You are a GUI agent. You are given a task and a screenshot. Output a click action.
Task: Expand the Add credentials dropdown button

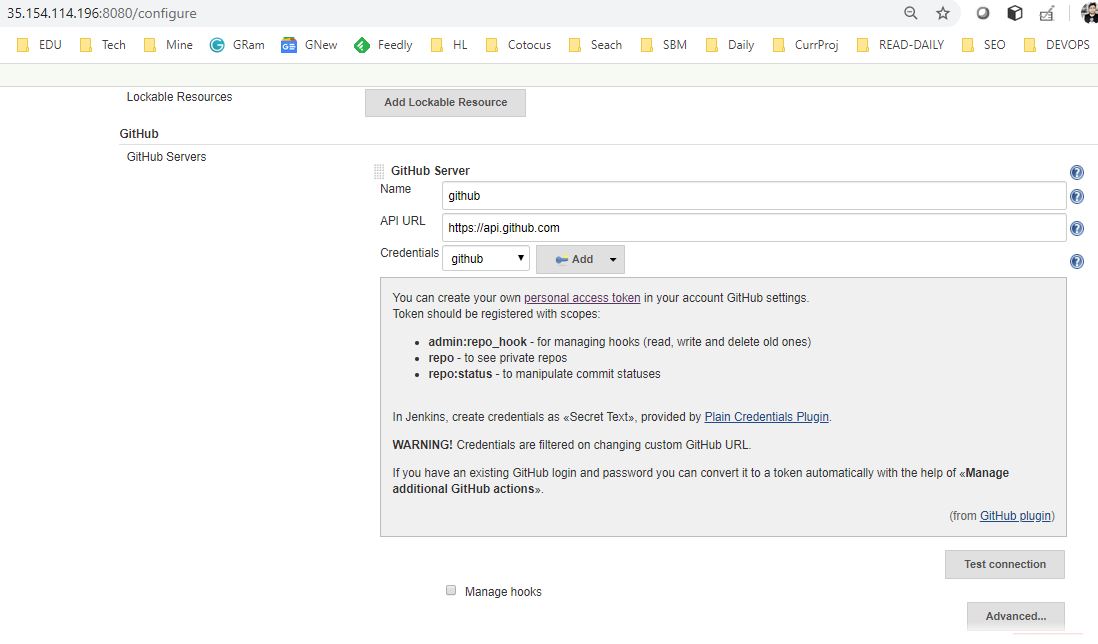click(x=581, y=259)
